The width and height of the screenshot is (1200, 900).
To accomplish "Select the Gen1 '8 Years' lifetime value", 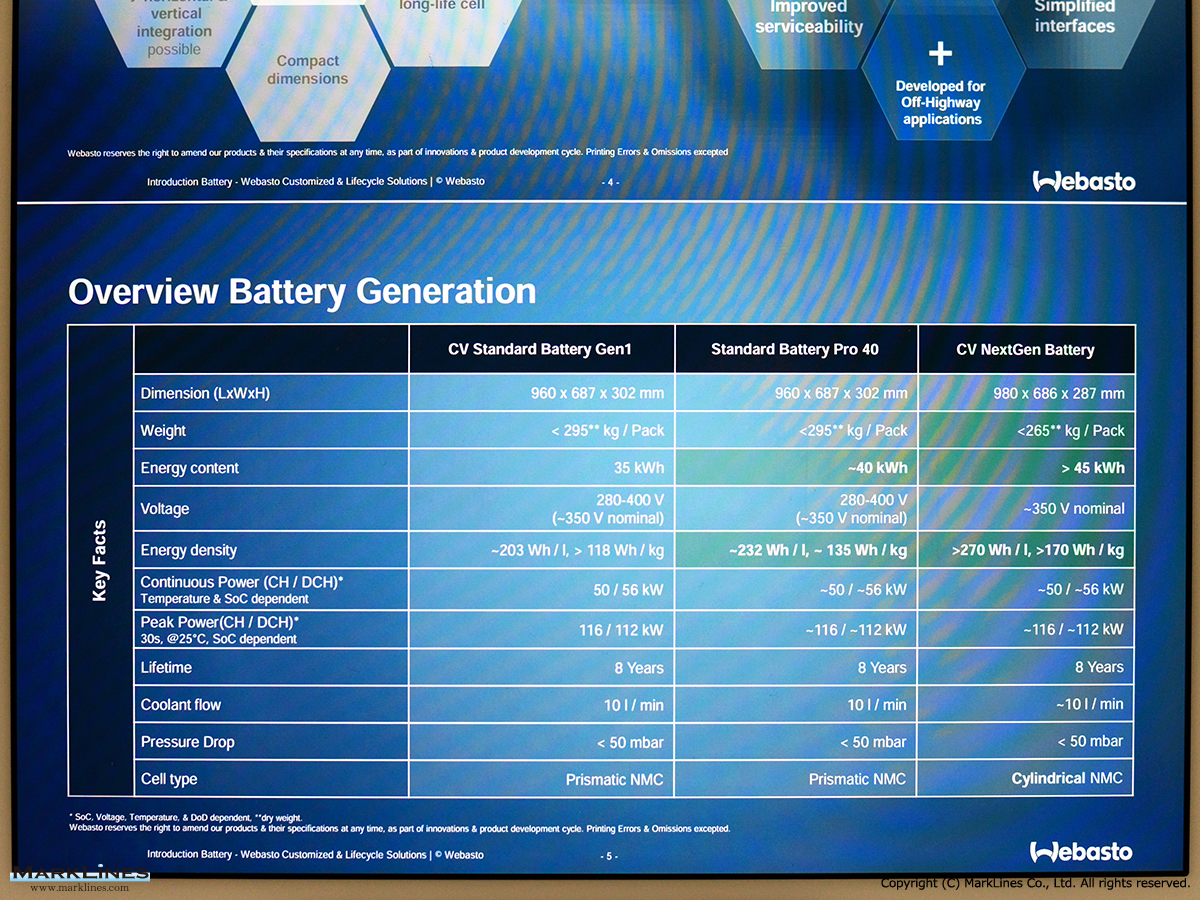I will tap(639, 668).
